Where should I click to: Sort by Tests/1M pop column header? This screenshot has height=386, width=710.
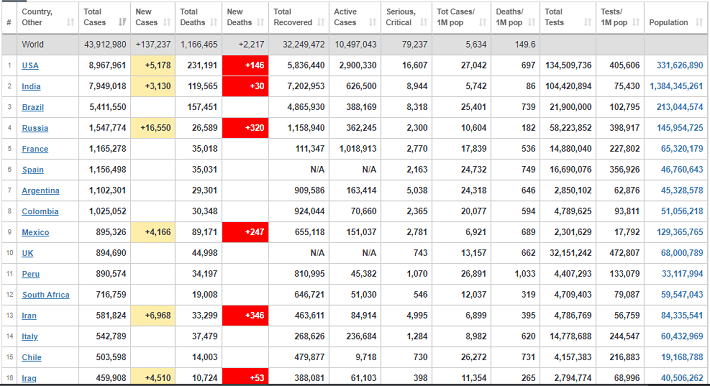point(620,17)
